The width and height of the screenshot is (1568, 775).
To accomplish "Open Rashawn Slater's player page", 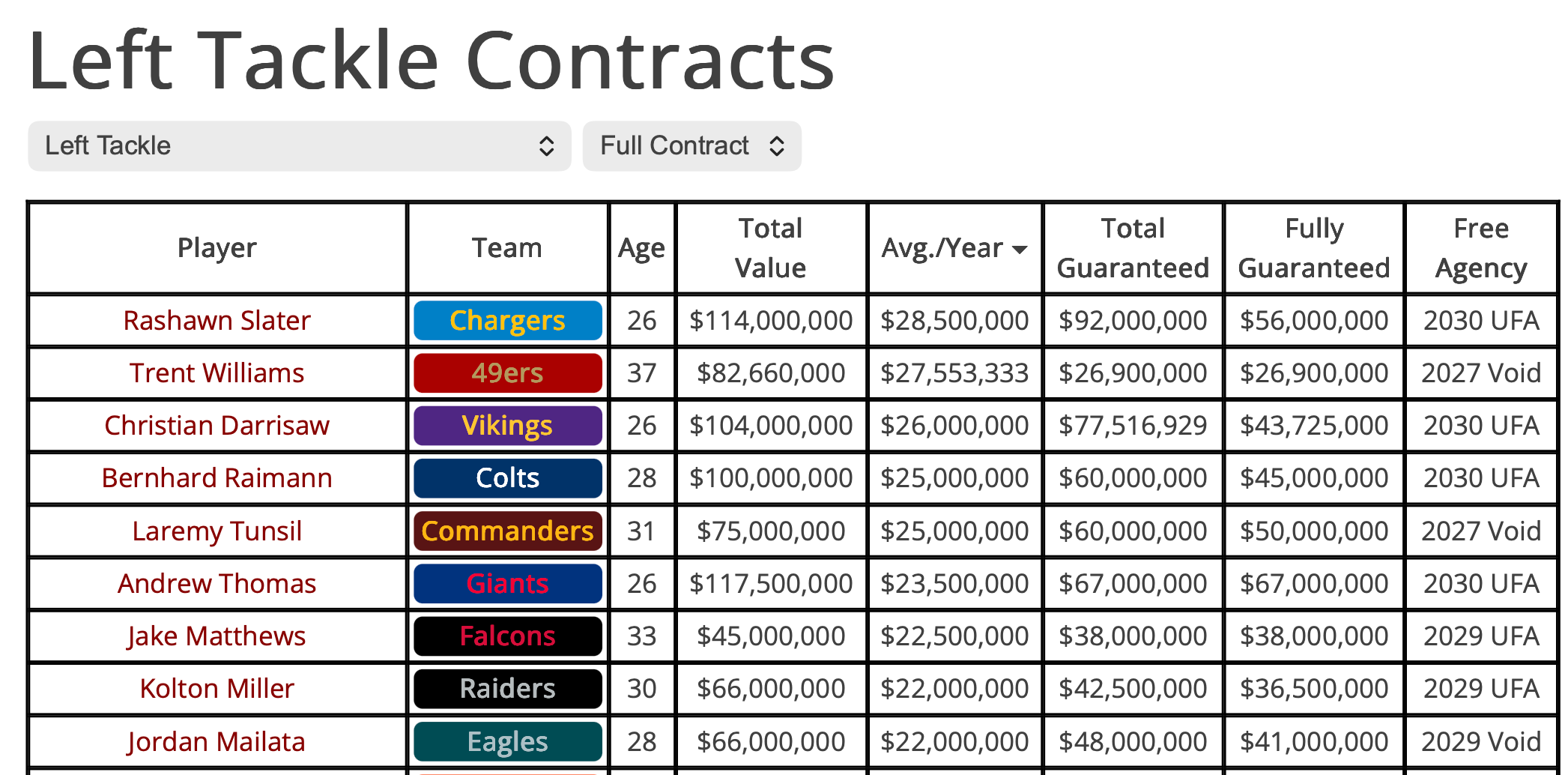I will pos(217,321).
